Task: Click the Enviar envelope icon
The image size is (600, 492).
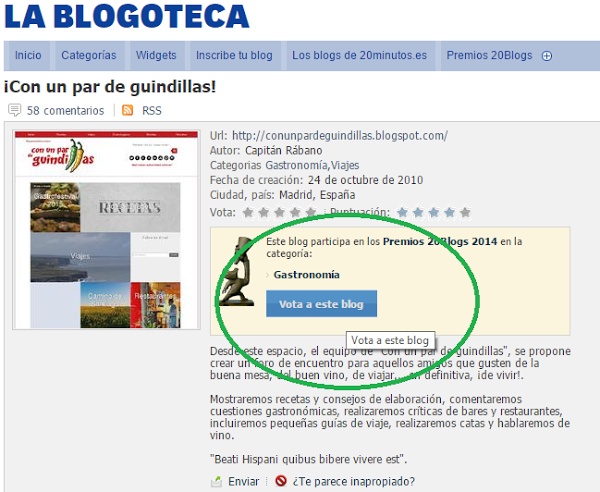Action: (x=217, y=481)
